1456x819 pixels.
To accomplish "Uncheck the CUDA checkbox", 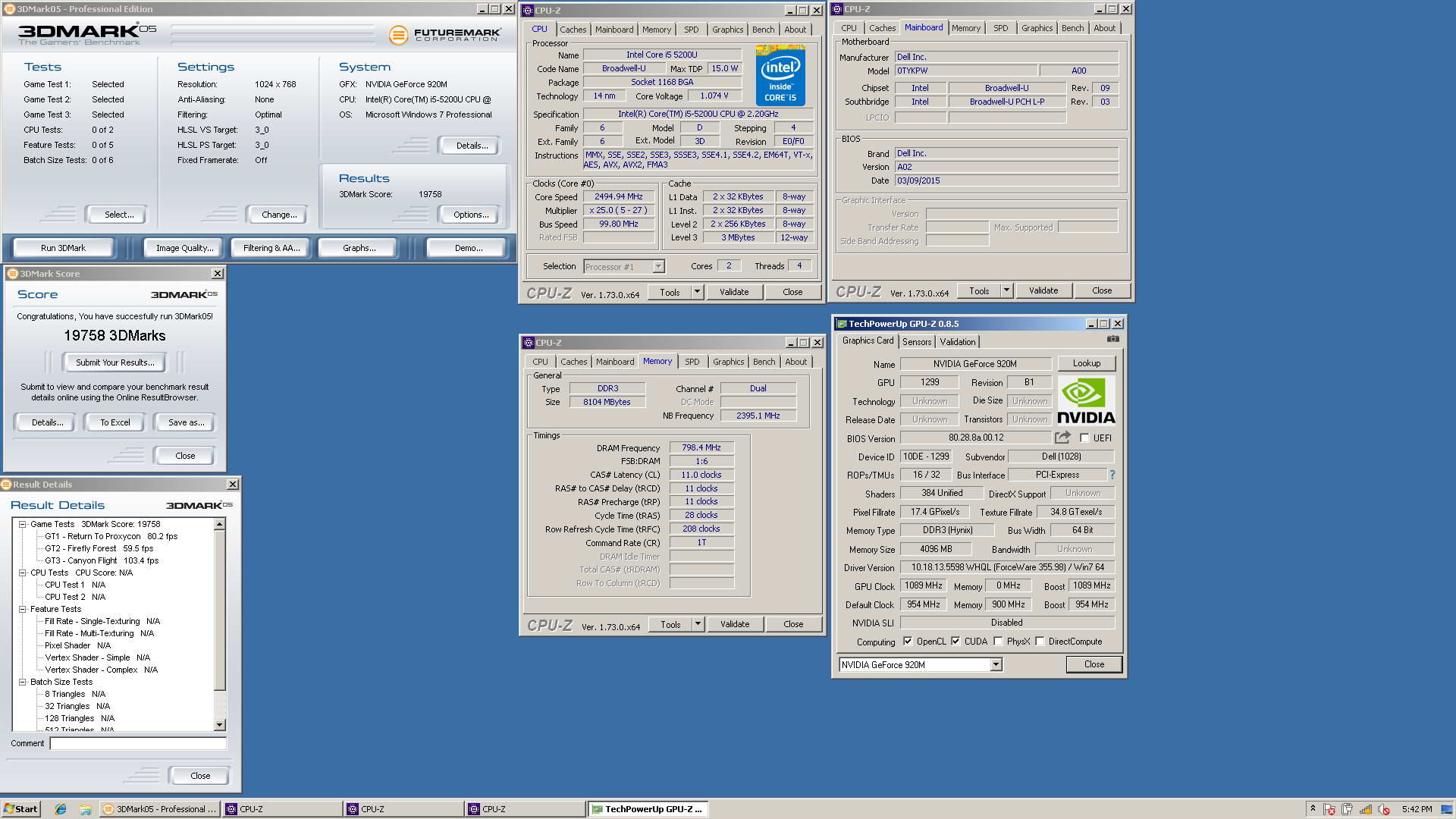I will [x=955, y=642].
